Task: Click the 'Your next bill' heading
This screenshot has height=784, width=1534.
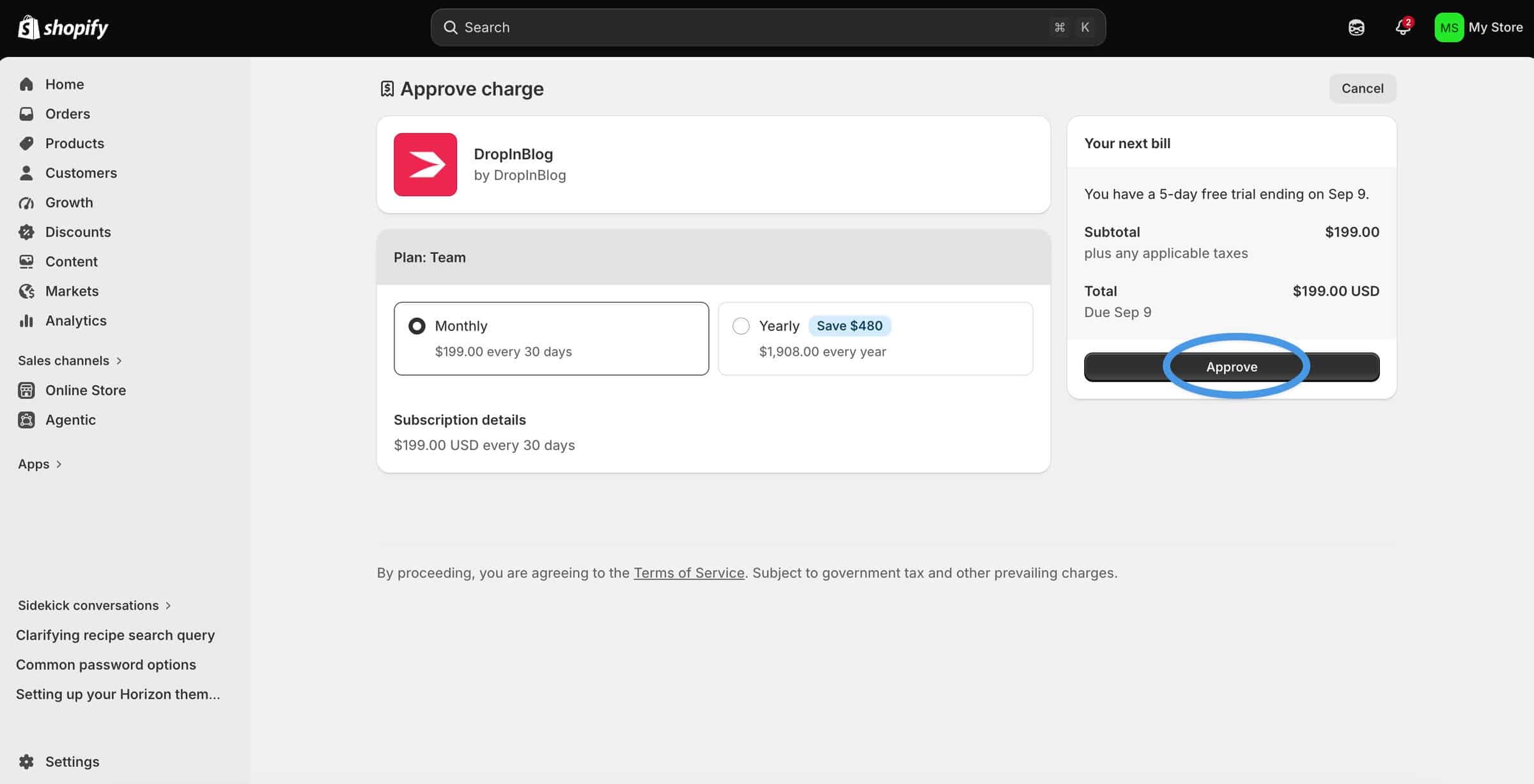Action: pyautogui.click(x=1127, y=143)
